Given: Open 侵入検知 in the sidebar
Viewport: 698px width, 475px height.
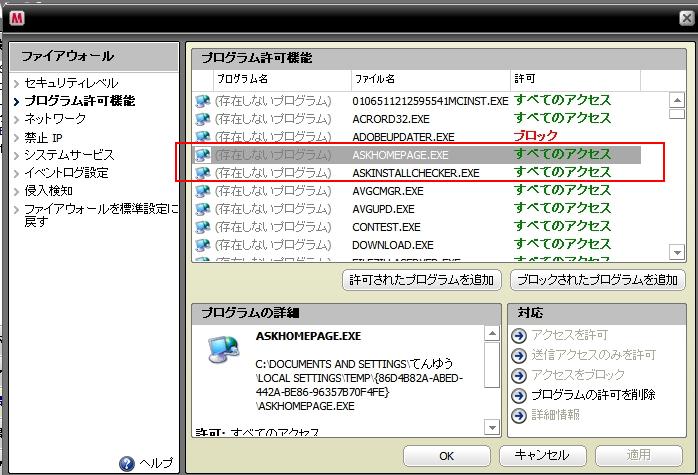Looking at the screenshot, I should (48, 191).
